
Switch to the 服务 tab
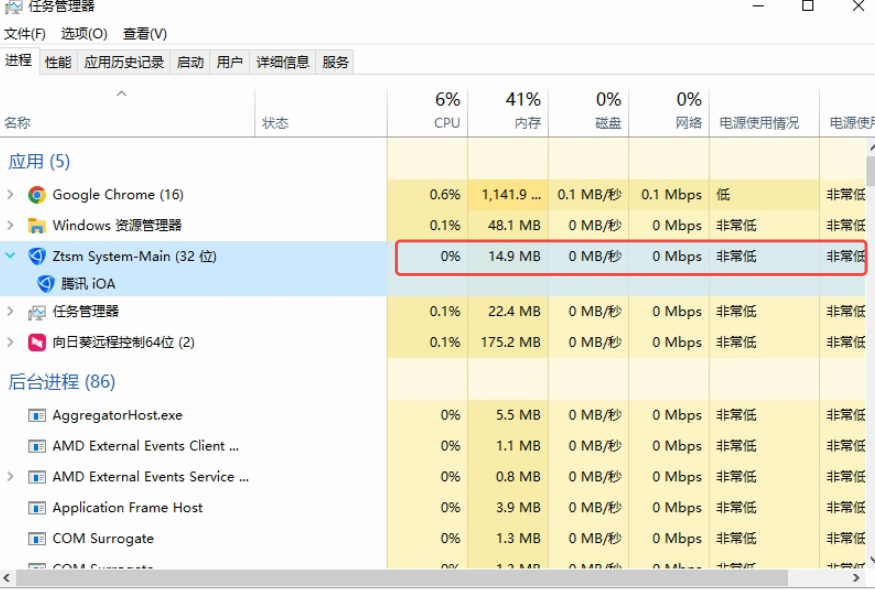click(x=335, y=62)
